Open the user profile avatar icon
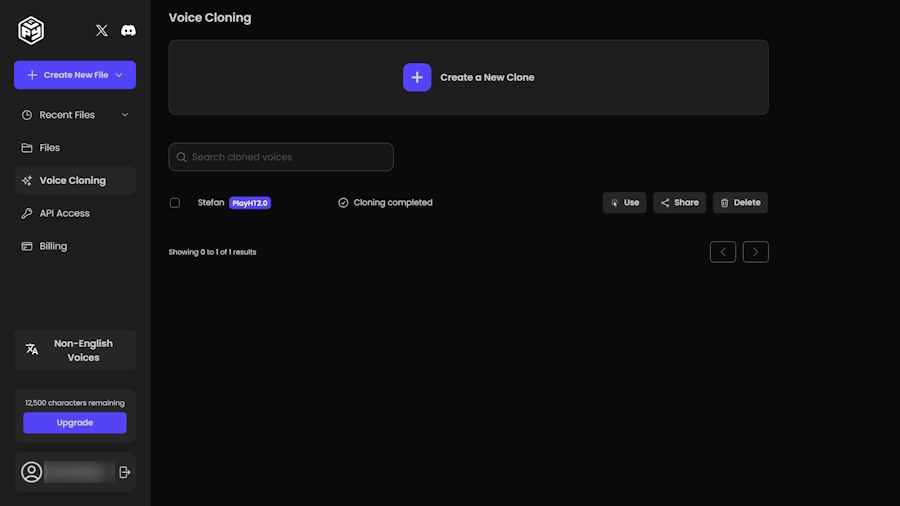 tap(32, 472)
